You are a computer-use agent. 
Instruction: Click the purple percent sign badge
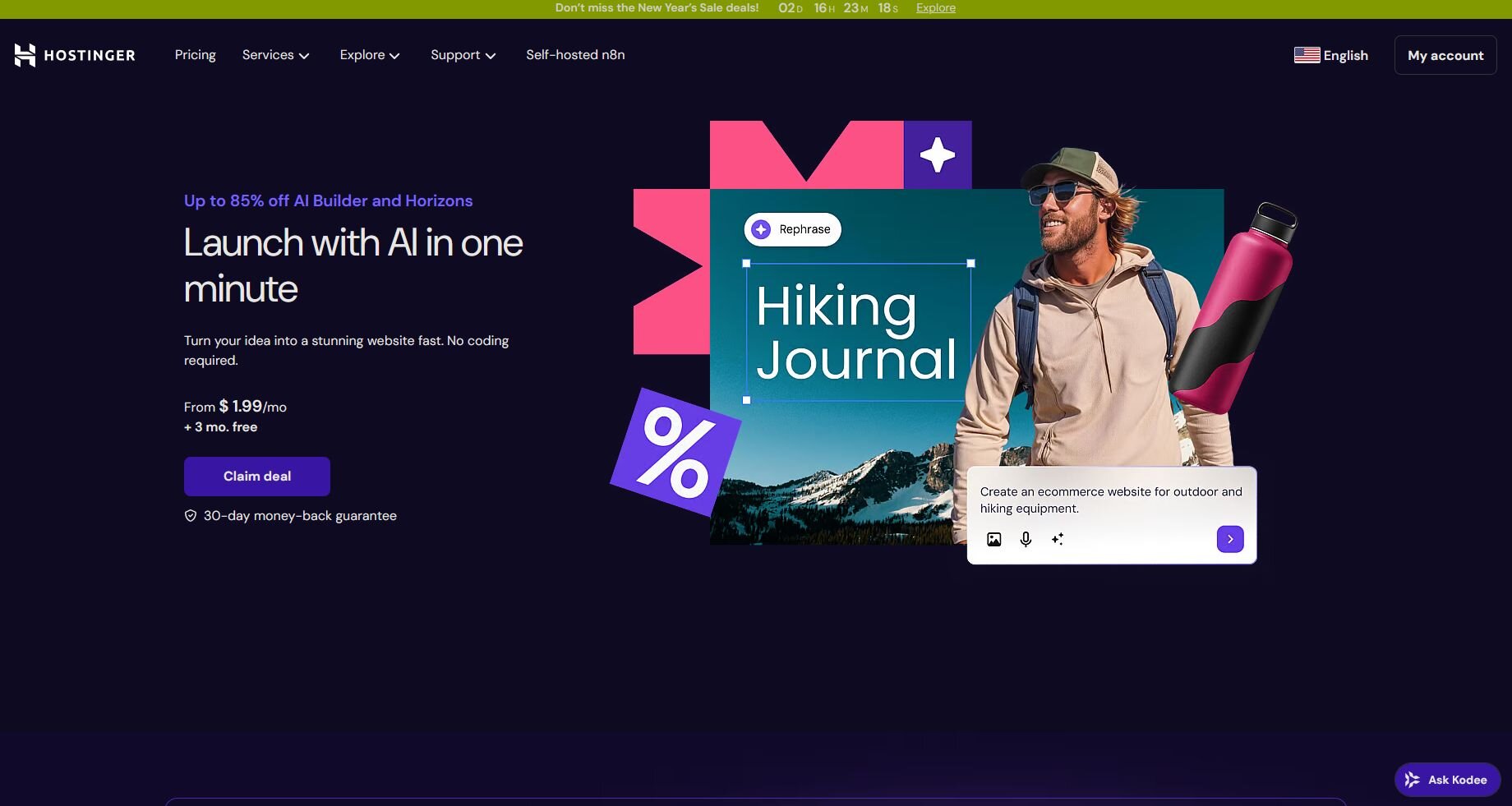click(x=675, y=453)
